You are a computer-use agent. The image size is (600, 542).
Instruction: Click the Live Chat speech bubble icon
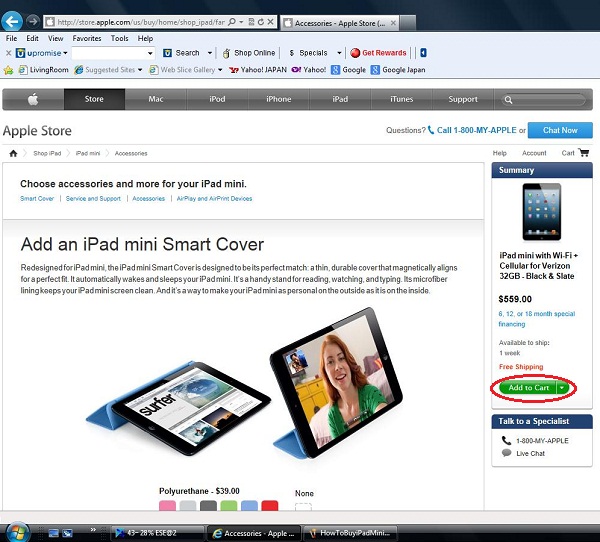point(506,453)
